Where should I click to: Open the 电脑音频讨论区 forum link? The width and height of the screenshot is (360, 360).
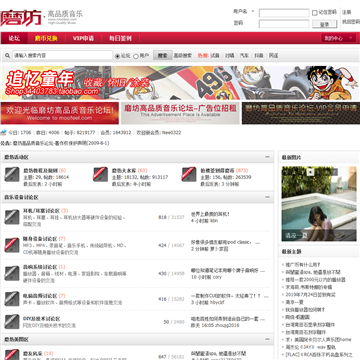(x=40, y=296)
